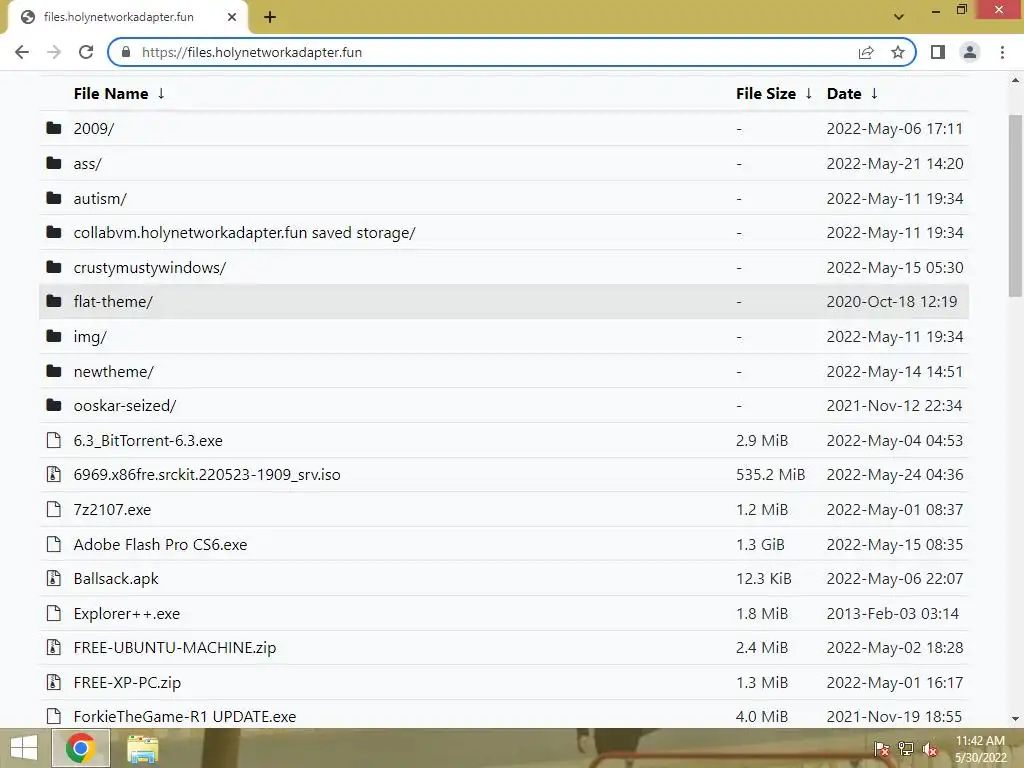Open the Windows Start button
The image size is (1024, 768).
(24, 748)
